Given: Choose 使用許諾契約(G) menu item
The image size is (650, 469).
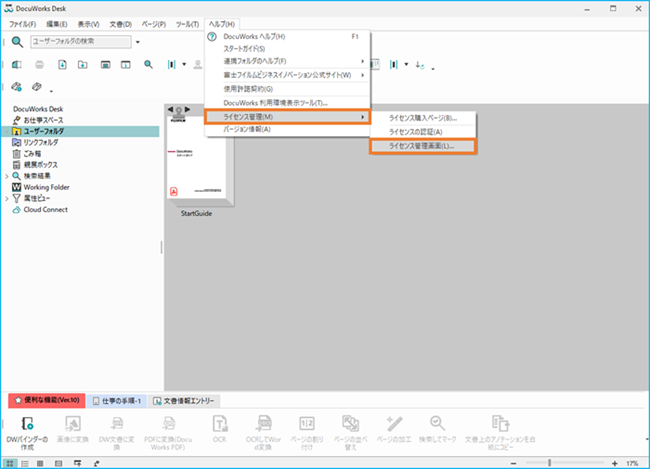Looking at the screenshot, I should point(287,89).
